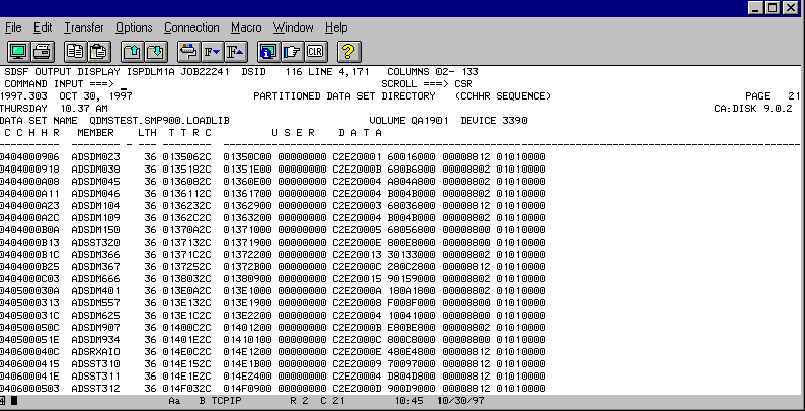
Task: Click the status bar date 10/30/97
Action: [x=461, y=401]
